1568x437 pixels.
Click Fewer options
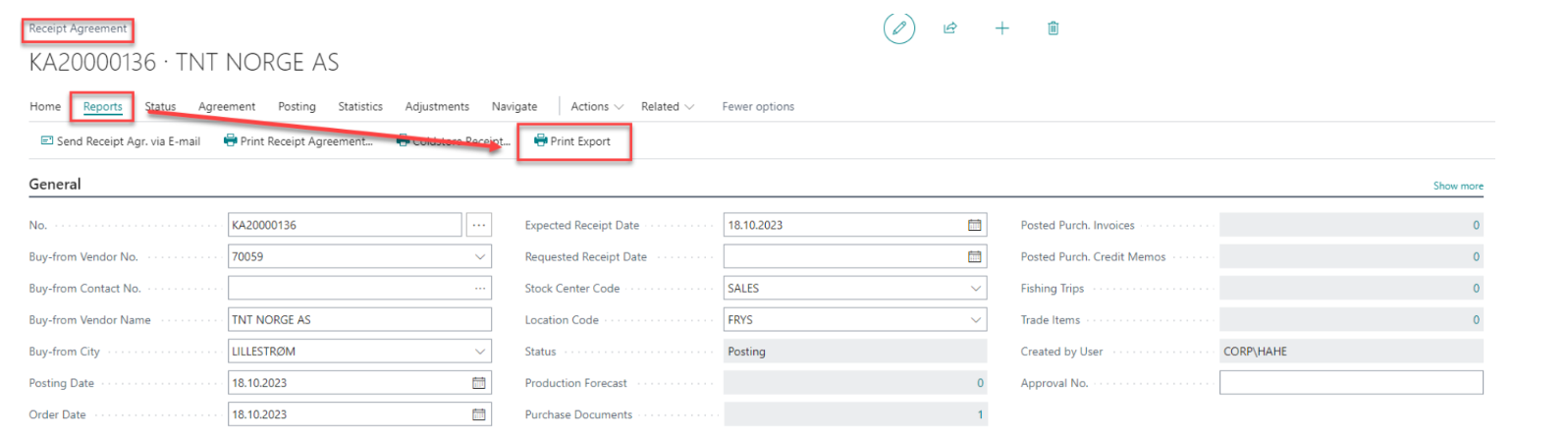(757, 107)
